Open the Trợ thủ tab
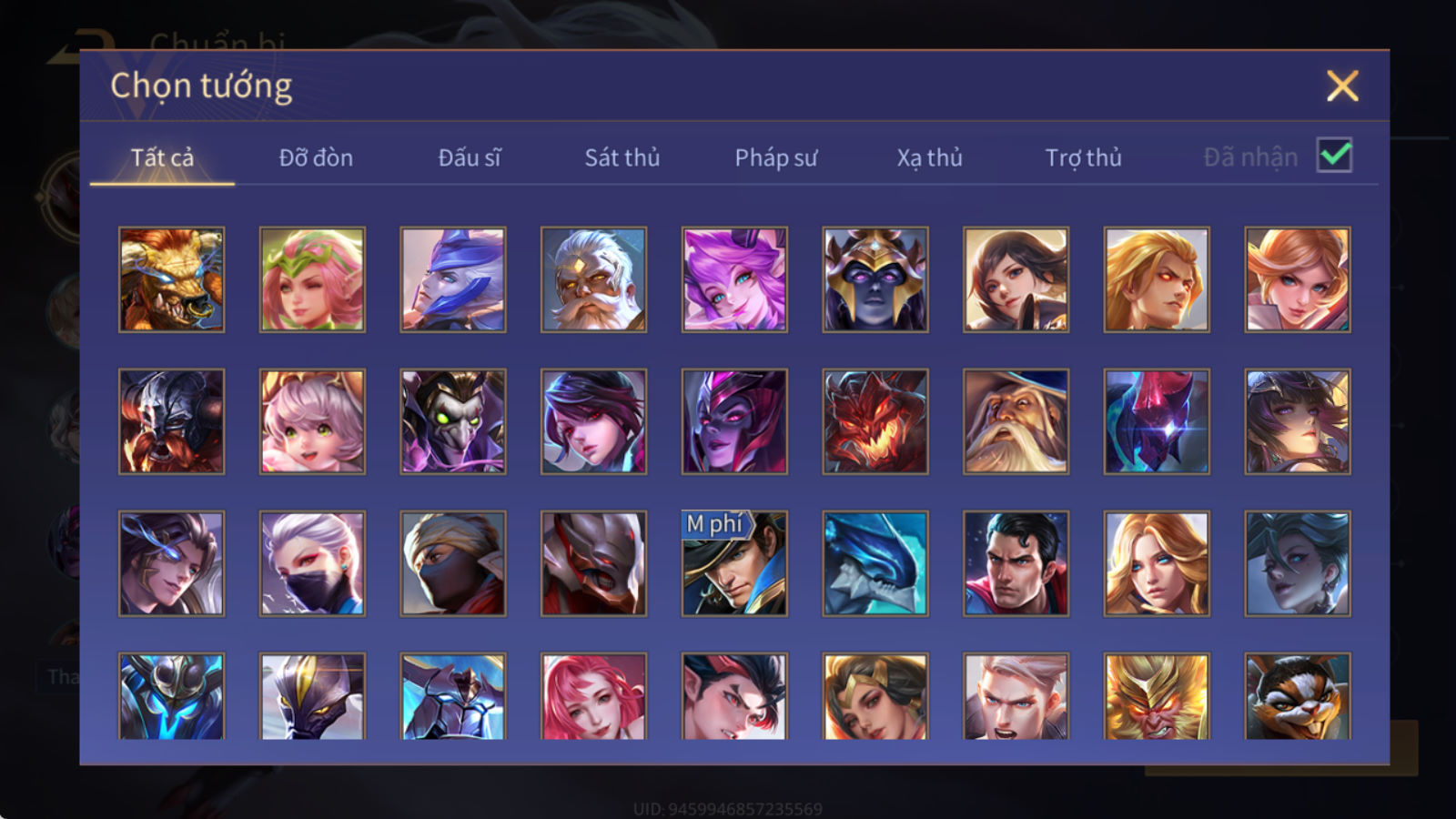The image size is (1456, 819). [x=1083, y=157]
